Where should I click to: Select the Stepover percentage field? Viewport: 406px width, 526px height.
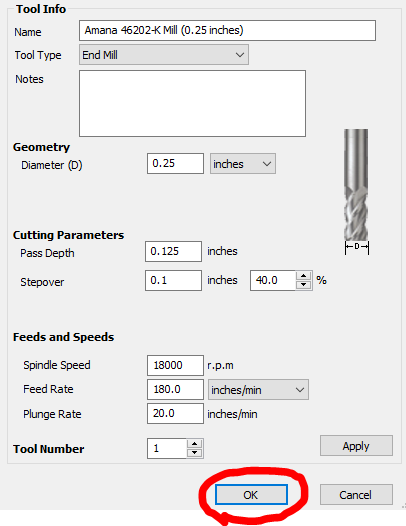tap(273, 280)
